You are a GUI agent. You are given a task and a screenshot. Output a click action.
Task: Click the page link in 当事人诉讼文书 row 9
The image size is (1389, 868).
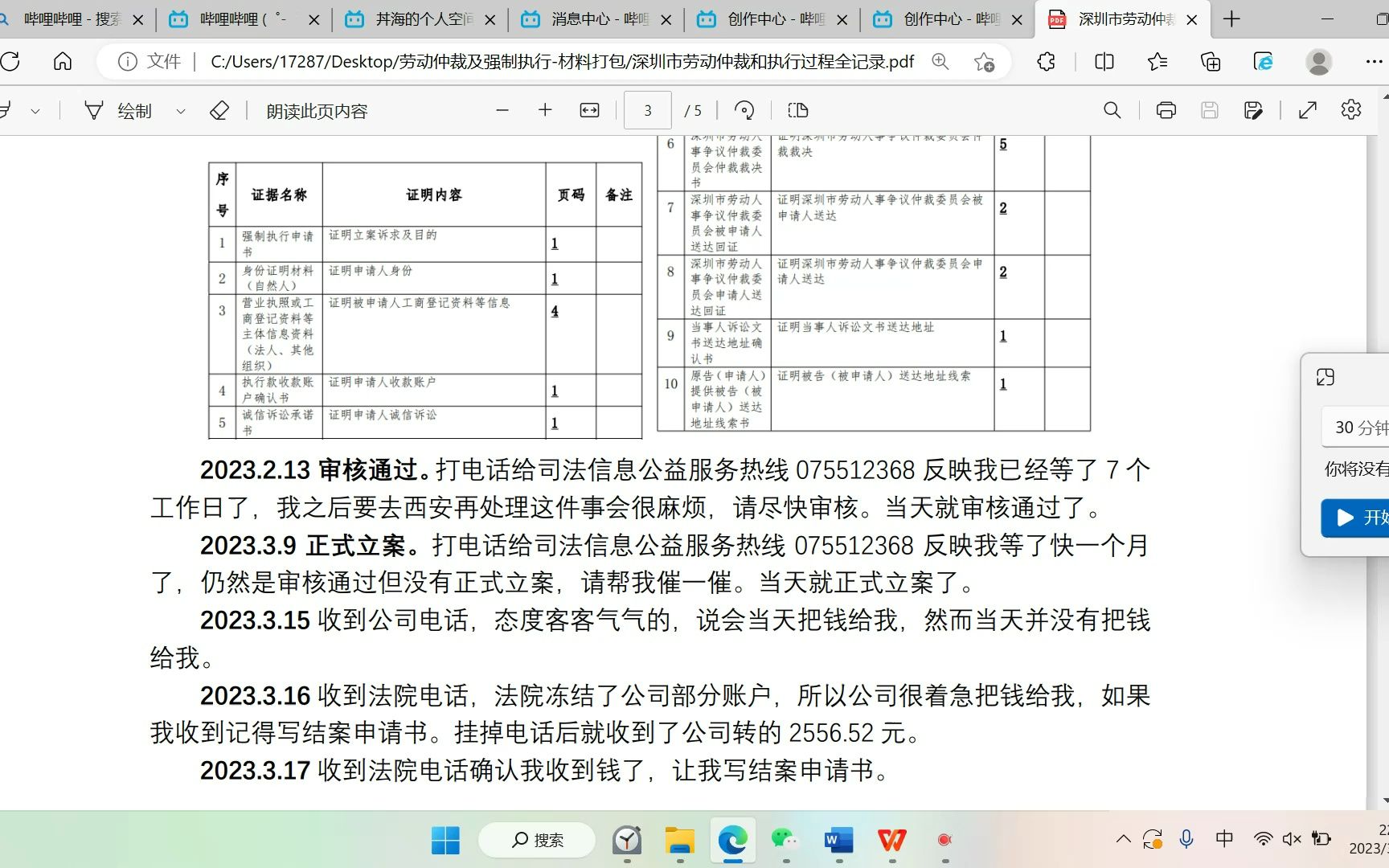point(1003,336)
